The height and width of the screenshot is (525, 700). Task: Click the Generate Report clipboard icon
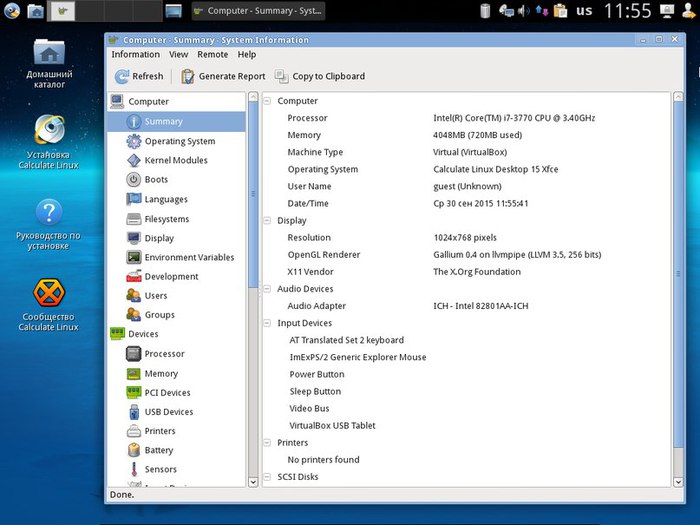click(188, 76)
